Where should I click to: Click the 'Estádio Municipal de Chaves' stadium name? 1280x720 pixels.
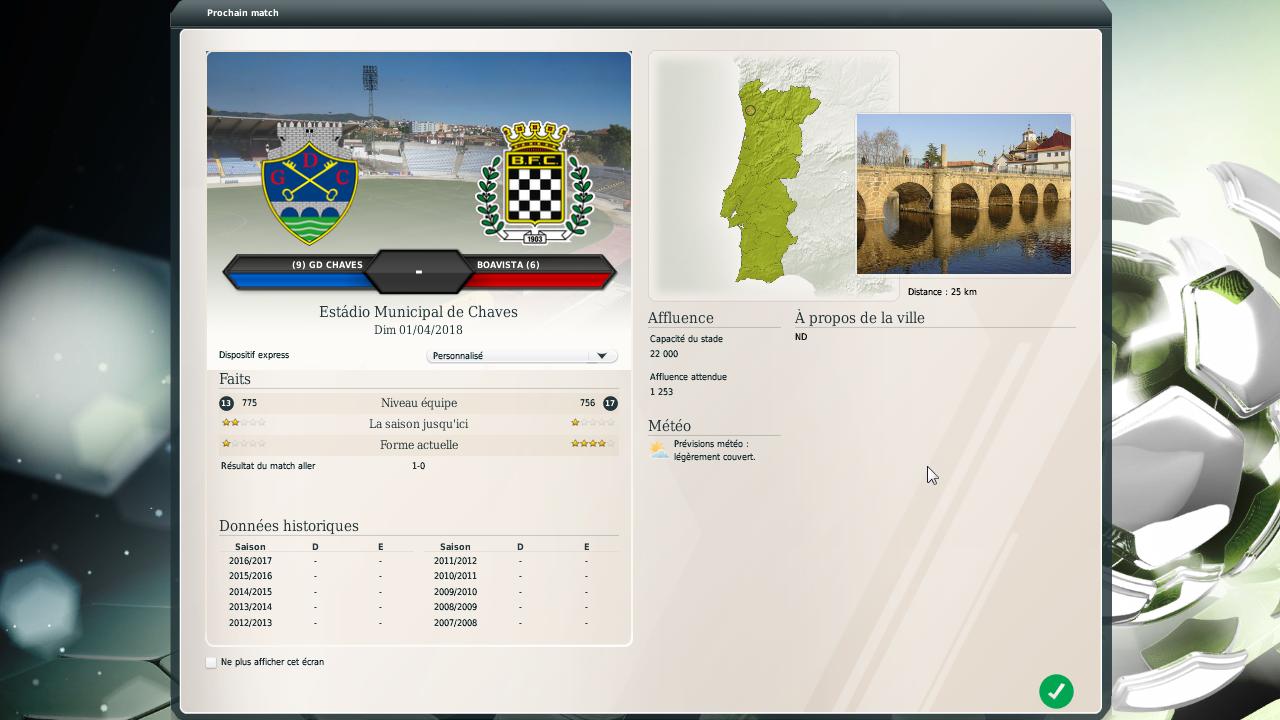(x=418, y=312)
